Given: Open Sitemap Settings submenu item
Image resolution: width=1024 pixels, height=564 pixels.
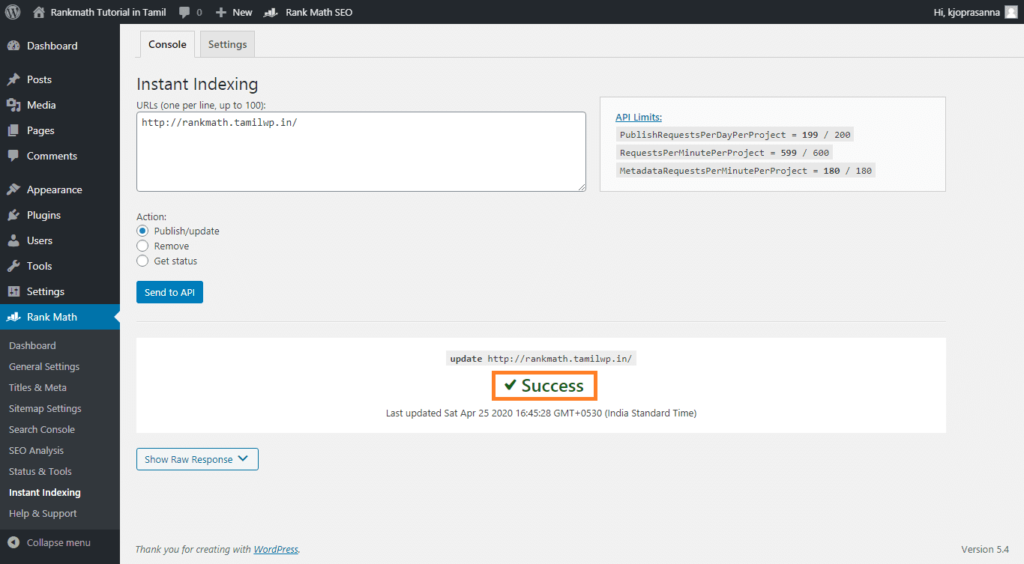Looking at the screenshot, I should 45,408.
